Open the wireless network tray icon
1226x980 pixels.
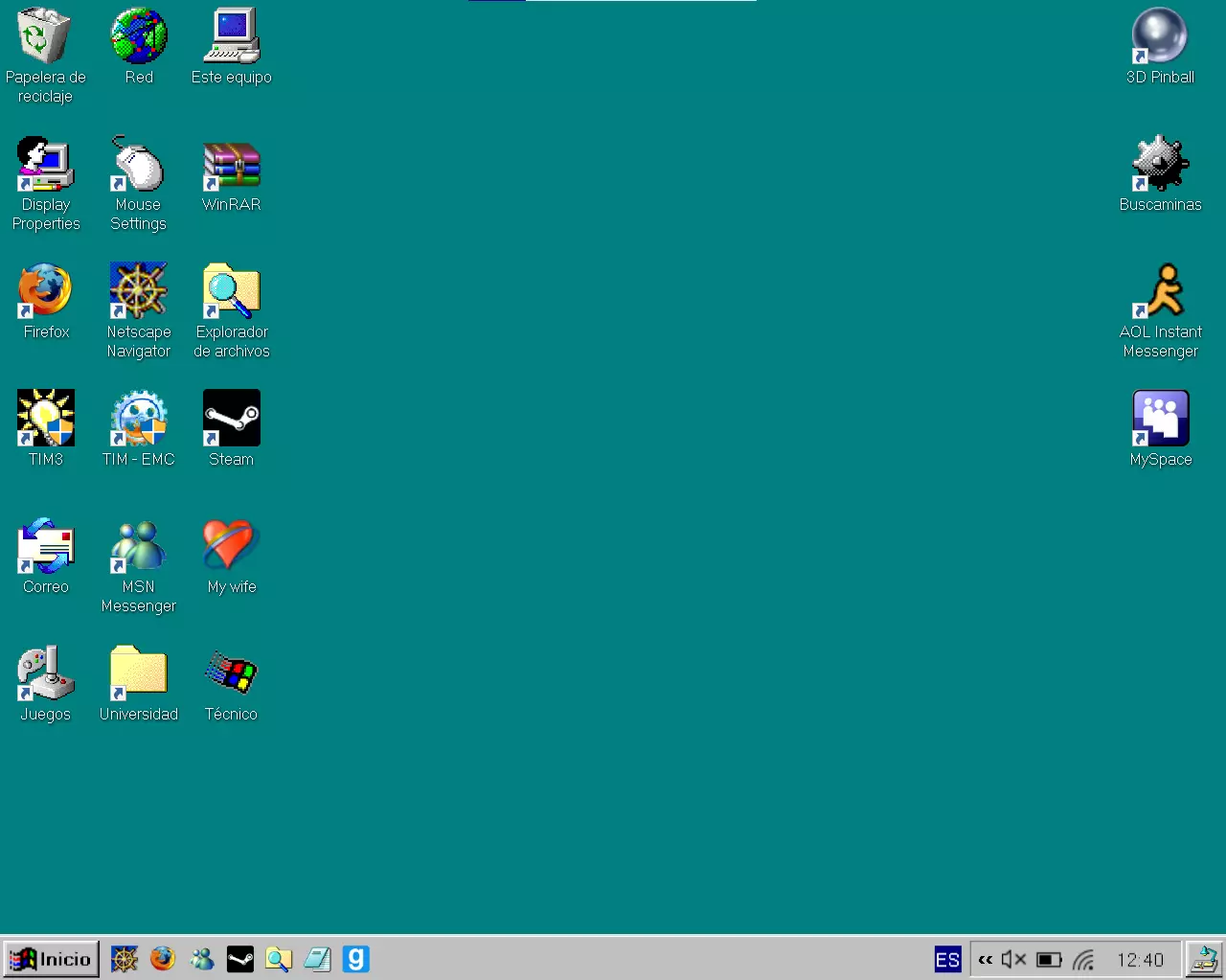1084,960
